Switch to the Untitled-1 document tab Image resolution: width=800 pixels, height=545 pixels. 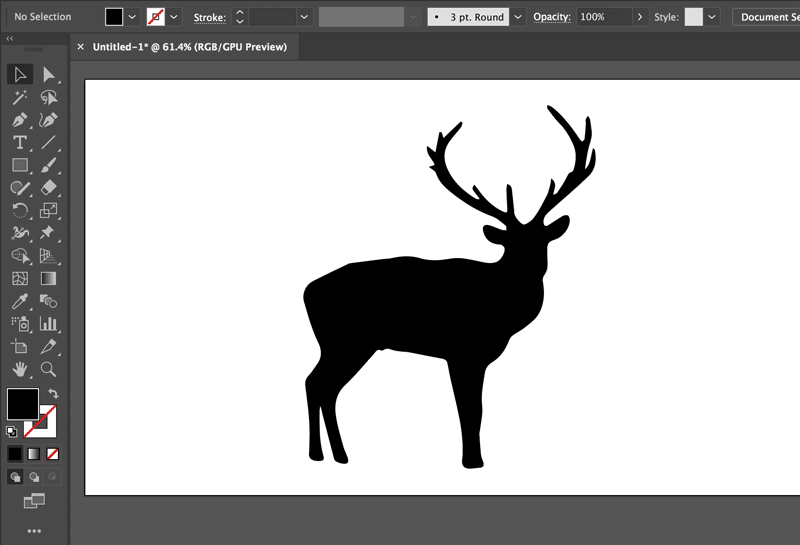click(189, 47)
